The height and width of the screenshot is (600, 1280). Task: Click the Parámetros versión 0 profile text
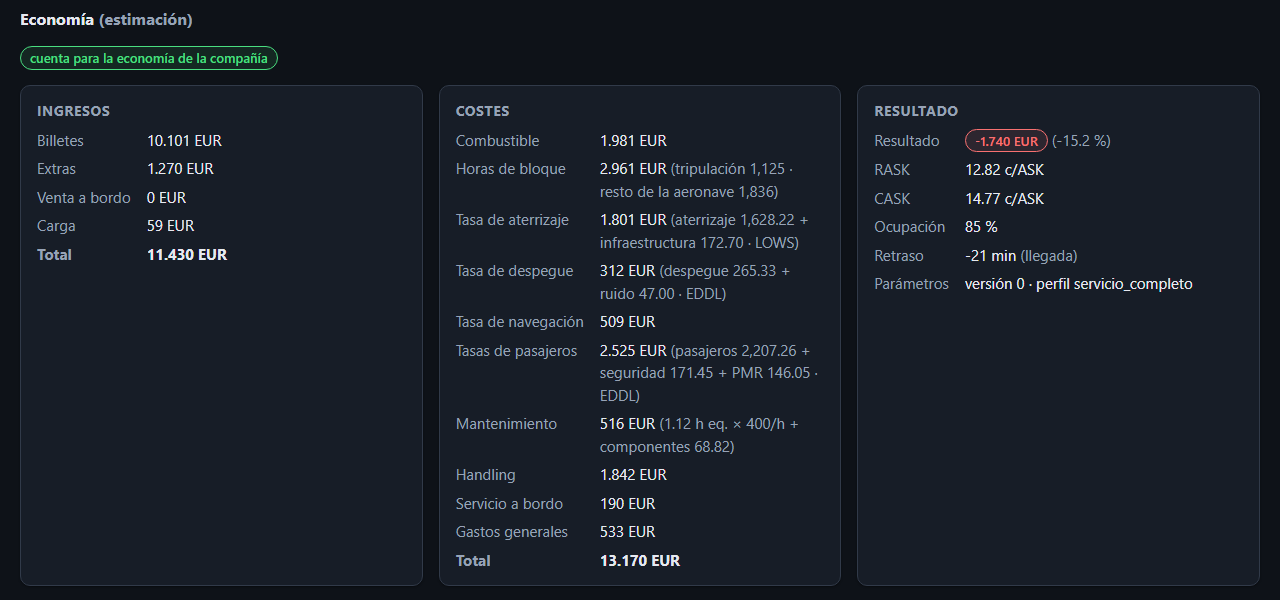click(1078, 284)
